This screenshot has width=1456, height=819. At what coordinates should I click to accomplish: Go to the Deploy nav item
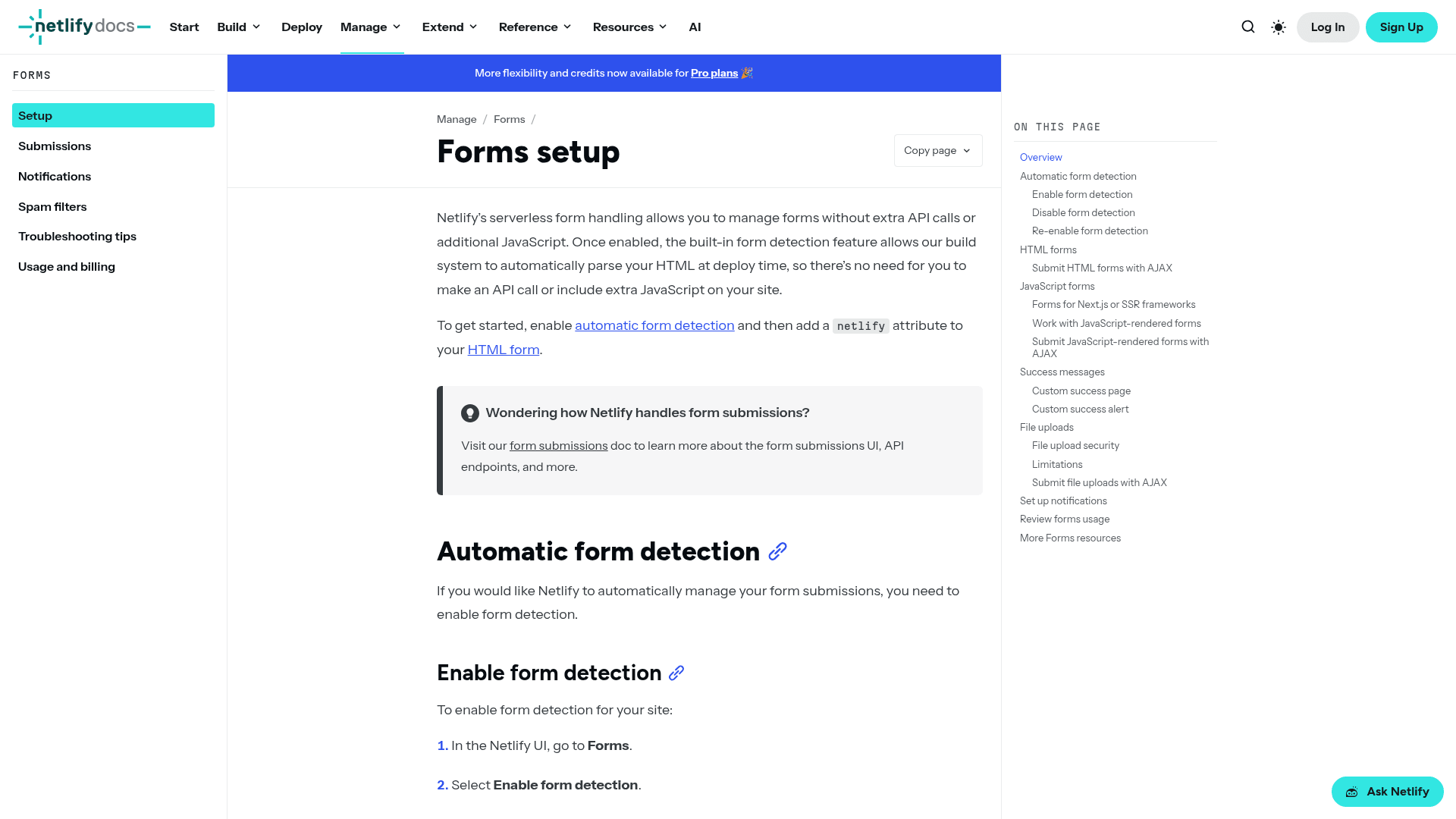(302, 27)
